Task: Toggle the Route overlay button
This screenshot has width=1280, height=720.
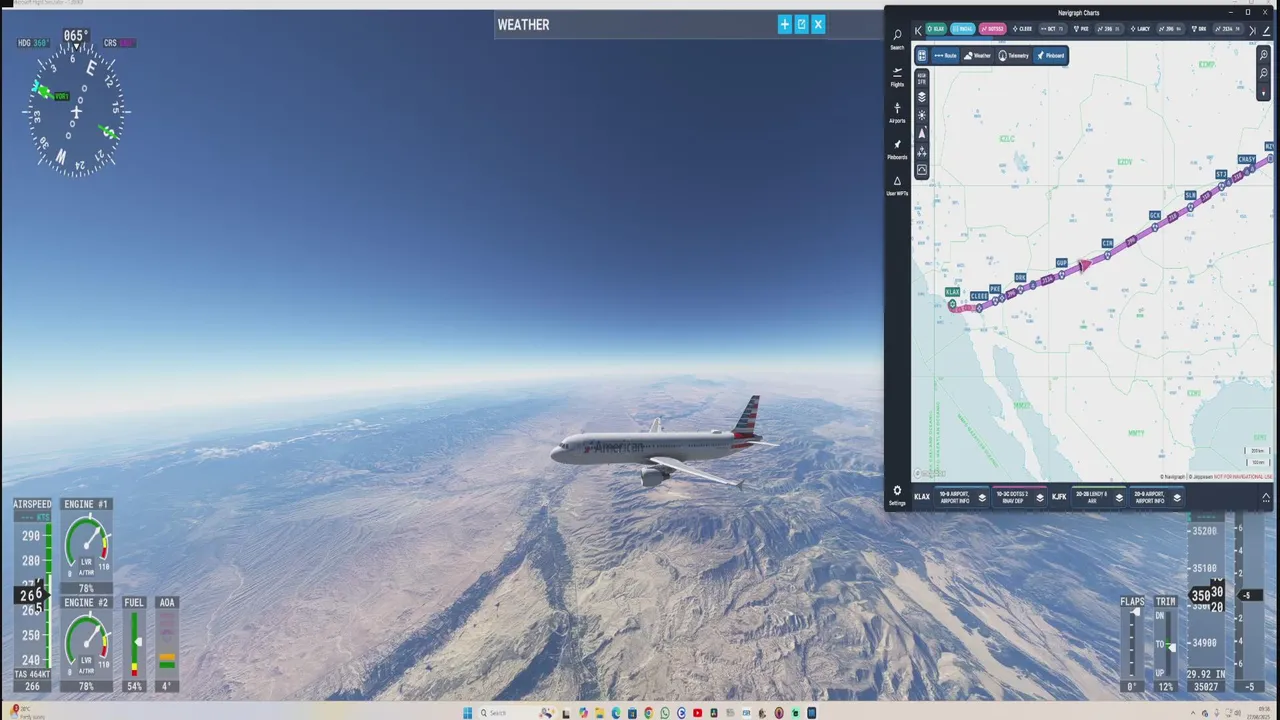Action: coord(945,56)
